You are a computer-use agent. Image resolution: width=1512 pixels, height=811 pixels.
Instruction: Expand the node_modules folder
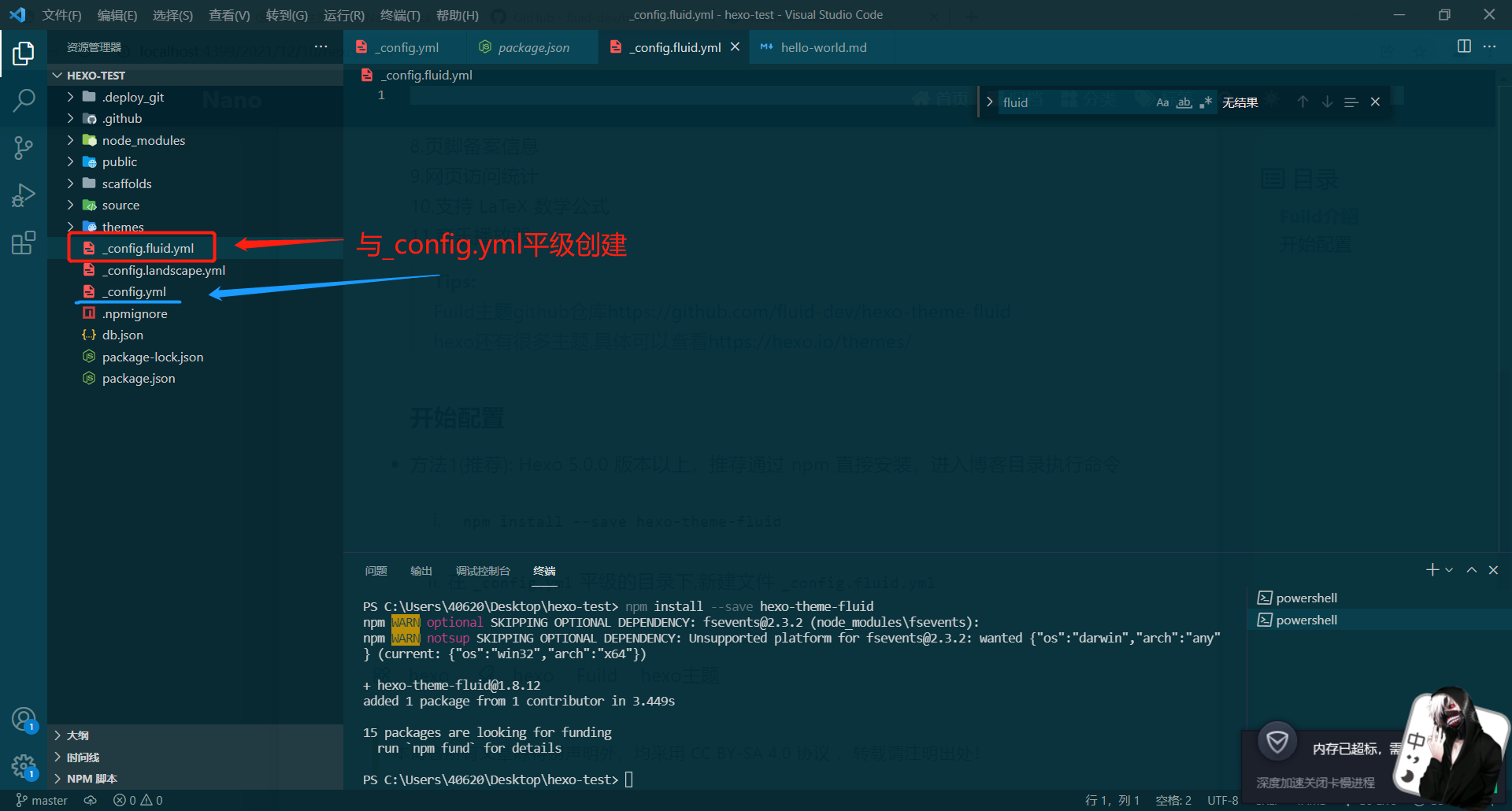pos(197,140)
